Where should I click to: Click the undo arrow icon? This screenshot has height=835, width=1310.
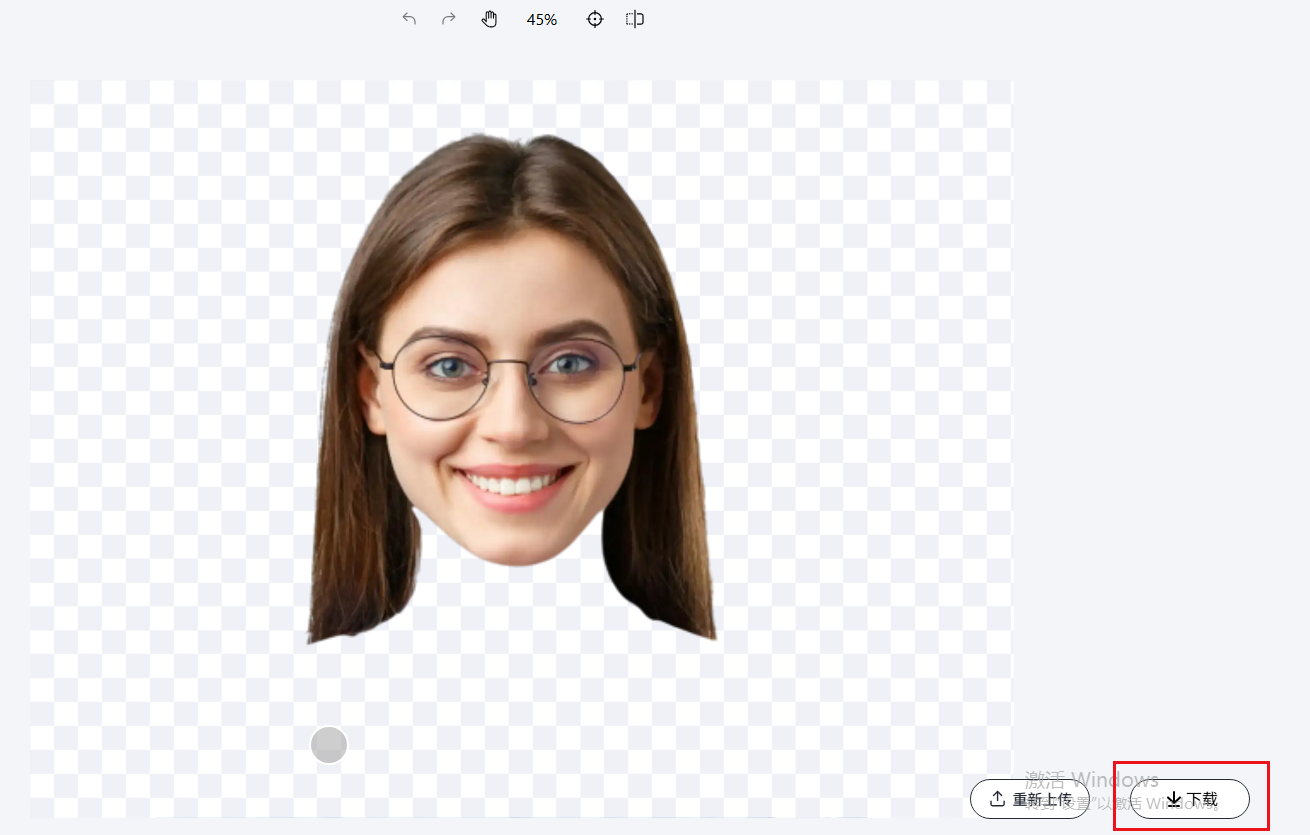(409, 19)
